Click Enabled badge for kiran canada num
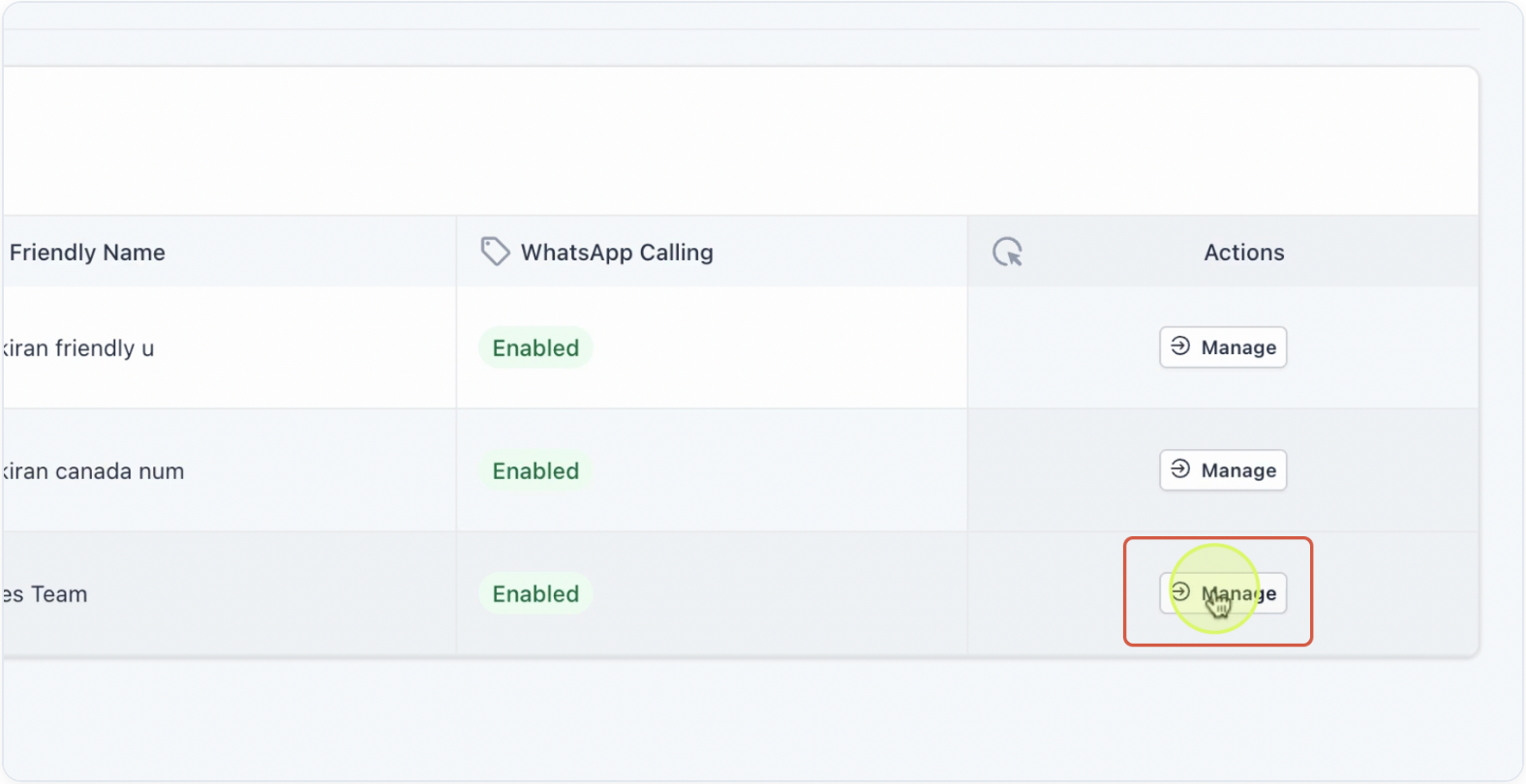This screenshot has height=784, width=1526. (x=535, y=470)
